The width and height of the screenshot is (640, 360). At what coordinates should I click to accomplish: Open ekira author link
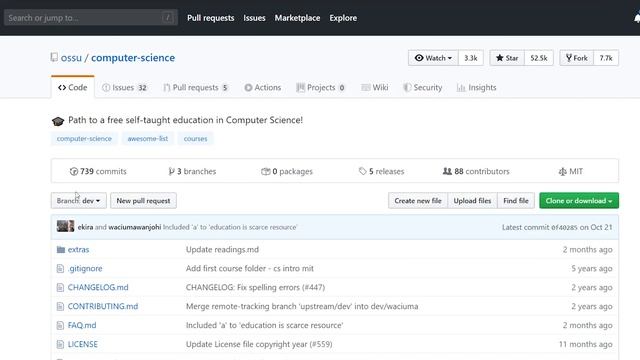pos(85,227)
